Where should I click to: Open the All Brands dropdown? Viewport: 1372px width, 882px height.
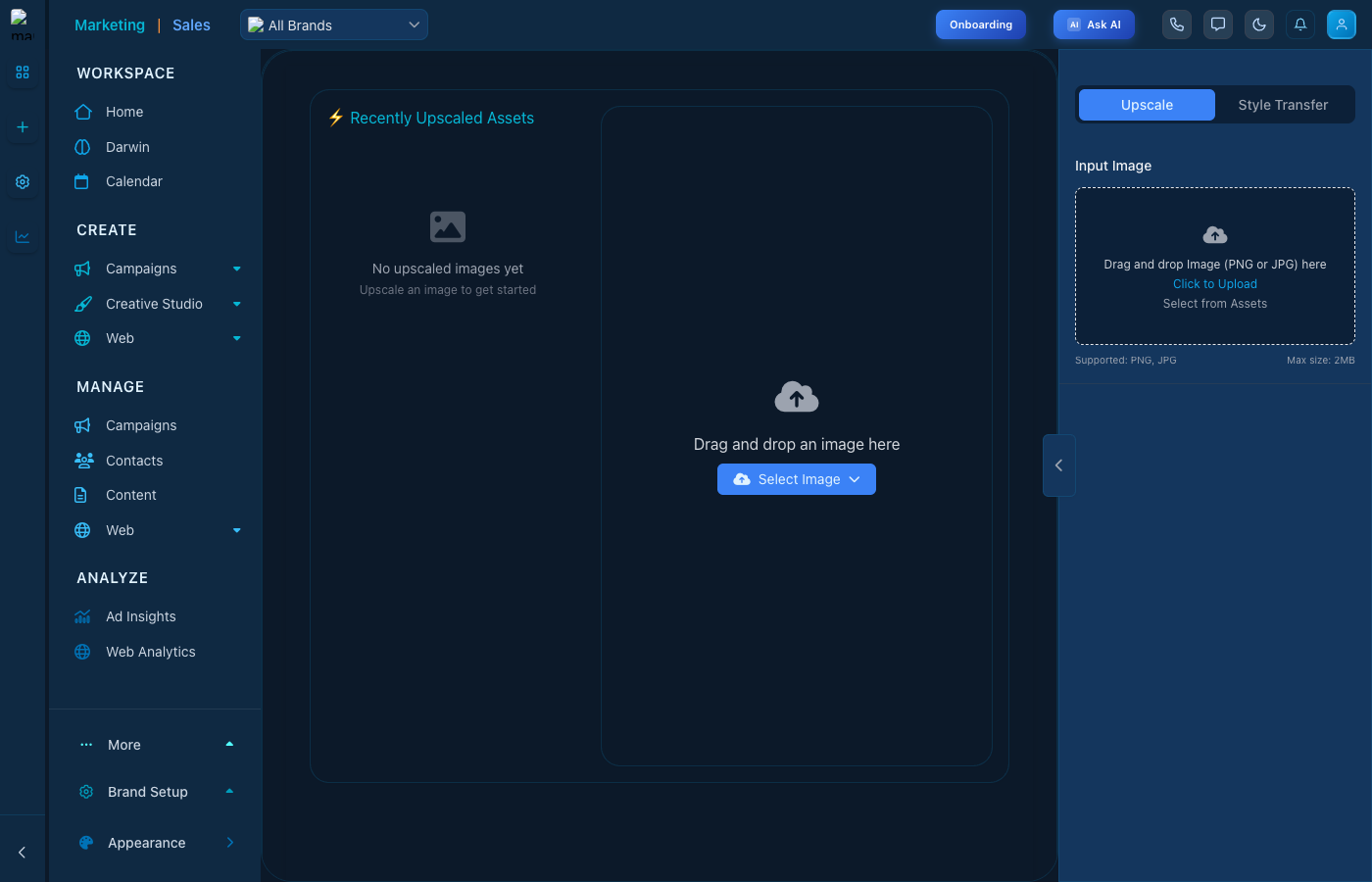[334, 24]
